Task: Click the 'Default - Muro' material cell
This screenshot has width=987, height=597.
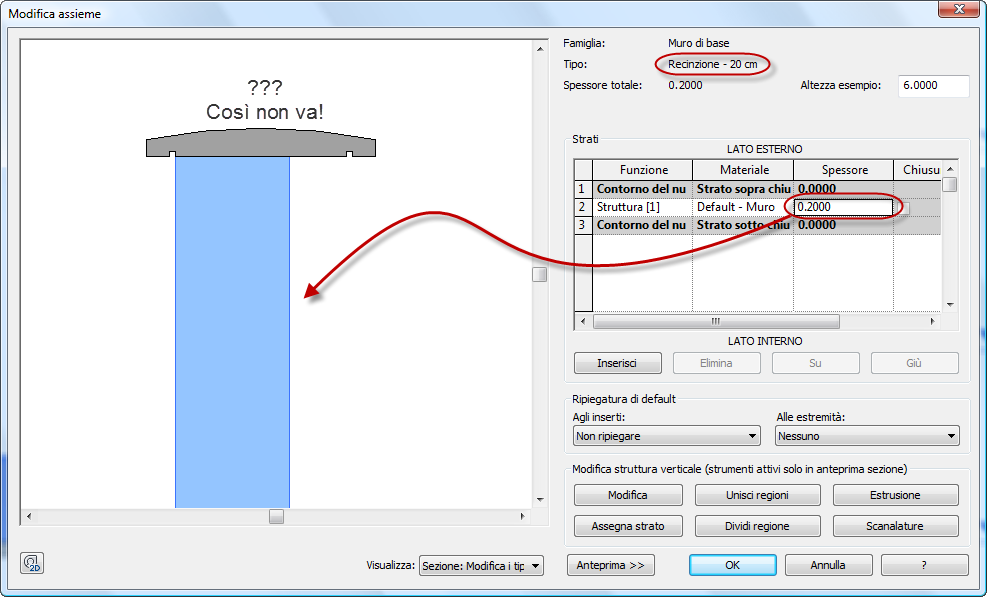Action: pos(743,207)
